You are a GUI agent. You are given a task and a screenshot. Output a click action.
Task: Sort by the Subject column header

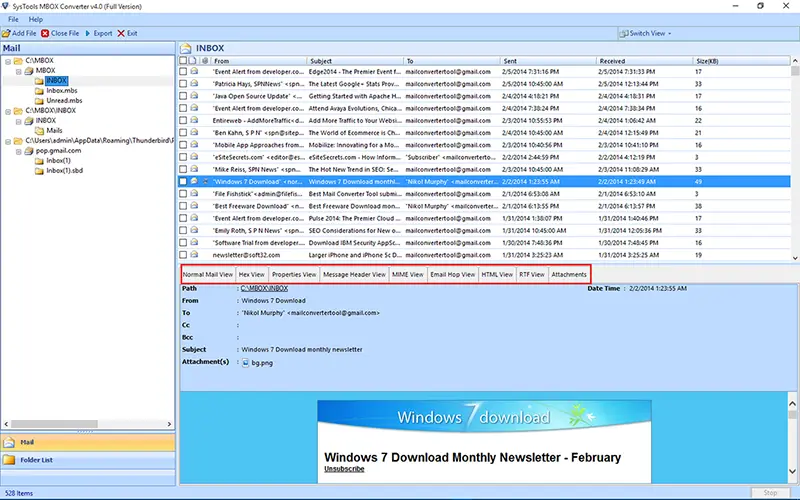coord(355,61)
